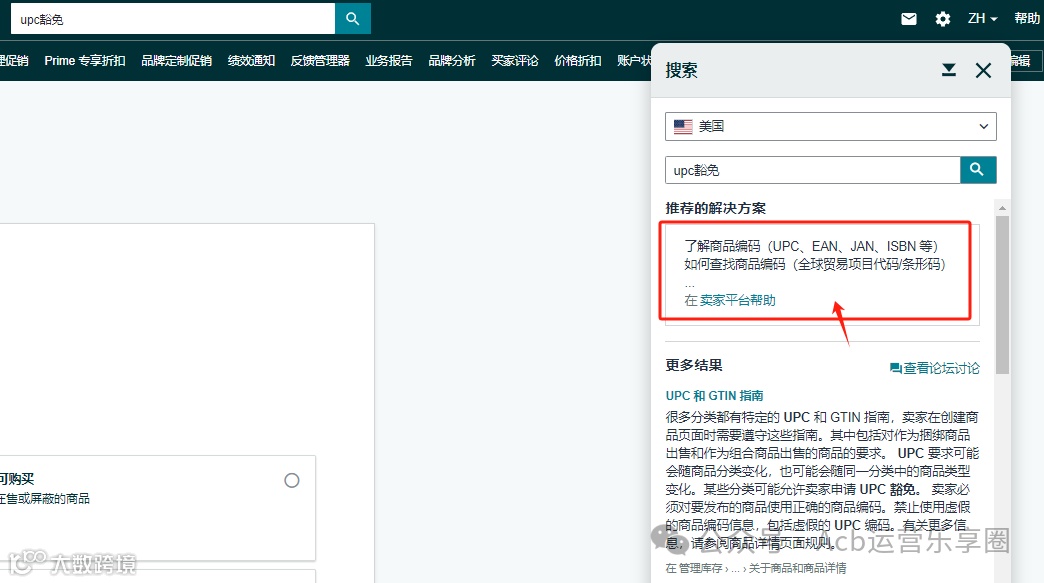Open the UPC 和 GTIN 指南 result
This screenshot has height=583, width=1044.
tap(714, 395)
